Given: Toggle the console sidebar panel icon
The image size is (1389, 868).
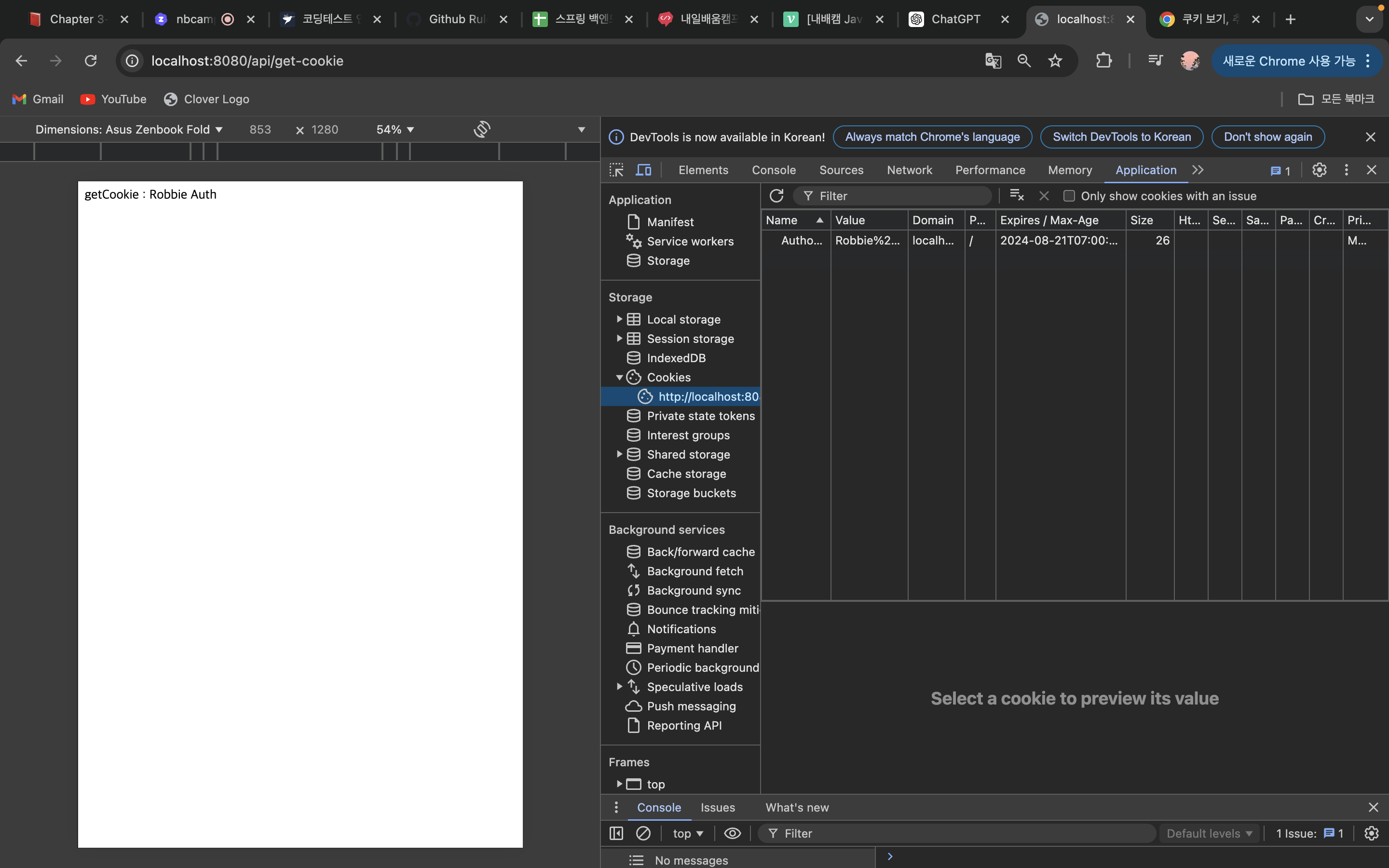Looking at the screenshot, I should 616,833.
